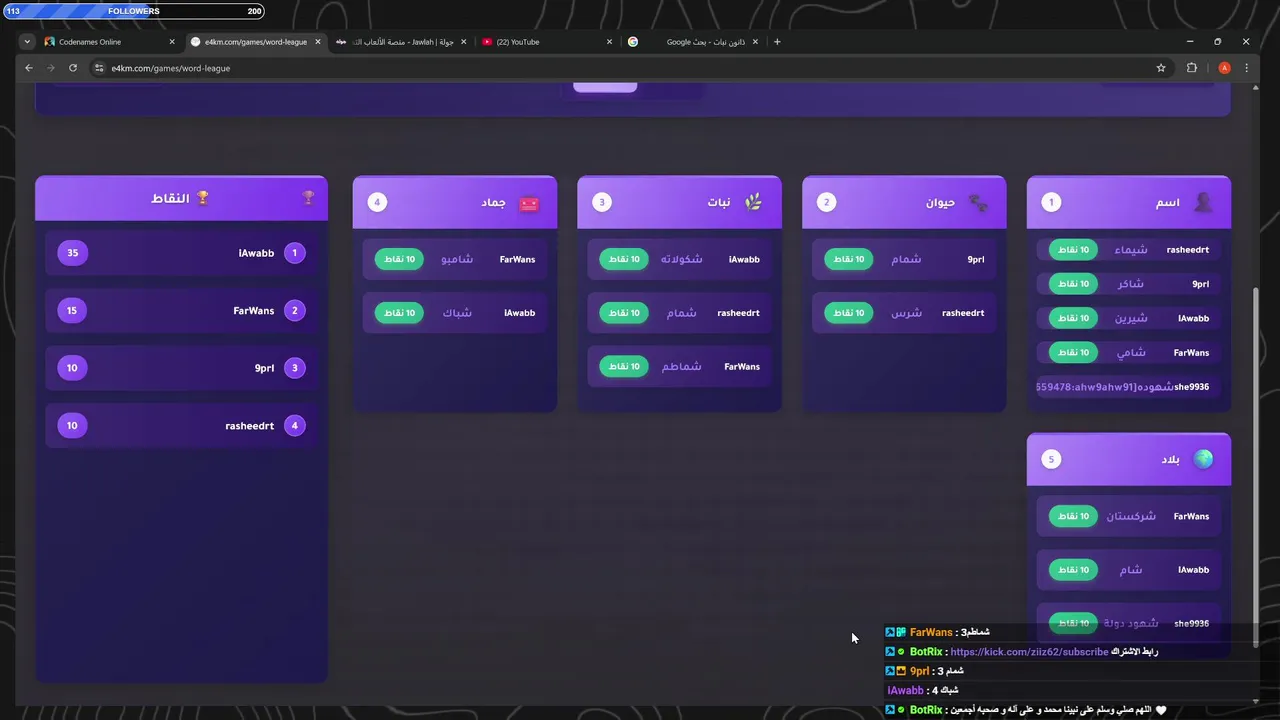
Task: Close the Codenames Online tab
Action: 172,42
